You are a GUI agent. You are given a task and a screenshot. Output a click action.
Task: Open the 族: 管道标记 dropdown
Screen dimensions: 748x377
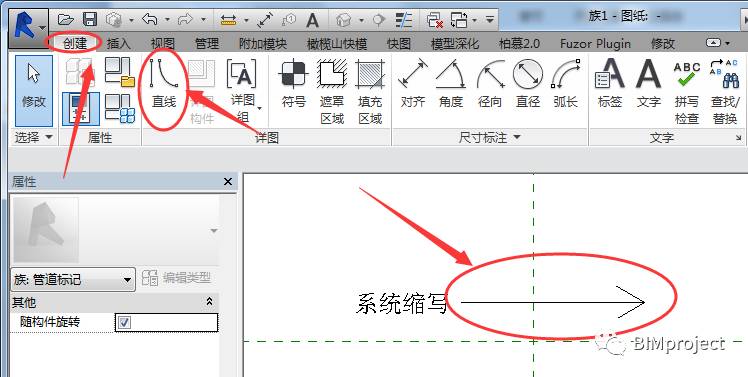(73, 279)
